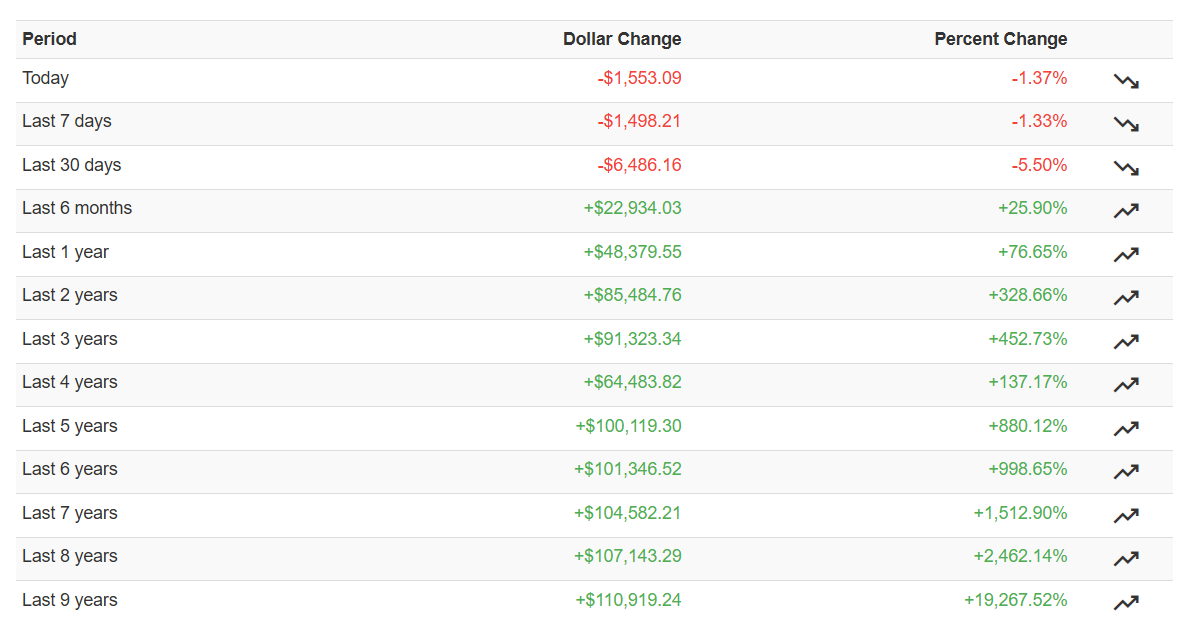Click the Dollar Change column header
Viewport: 1185px width, 632px height.
pos(622,39)
